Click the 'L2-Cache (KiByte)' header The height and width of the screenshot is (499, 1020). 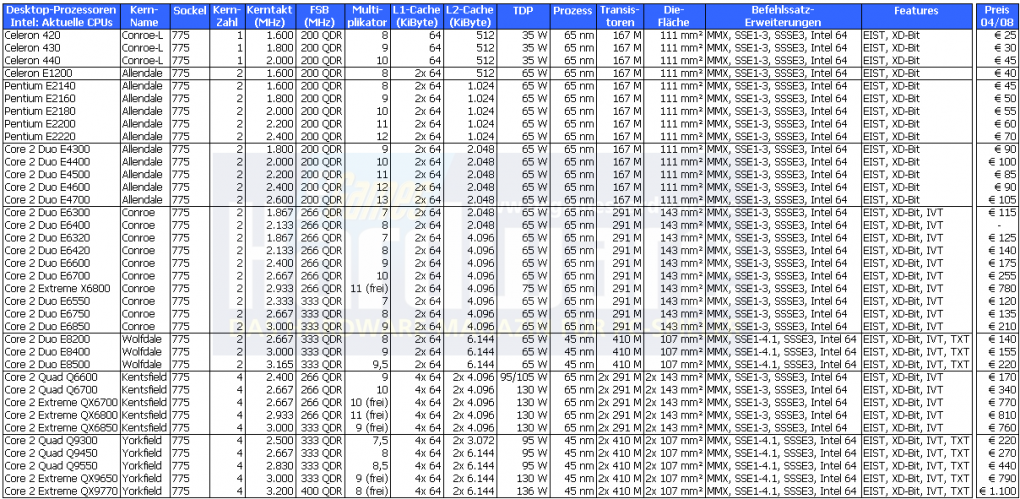click(469, 16)
